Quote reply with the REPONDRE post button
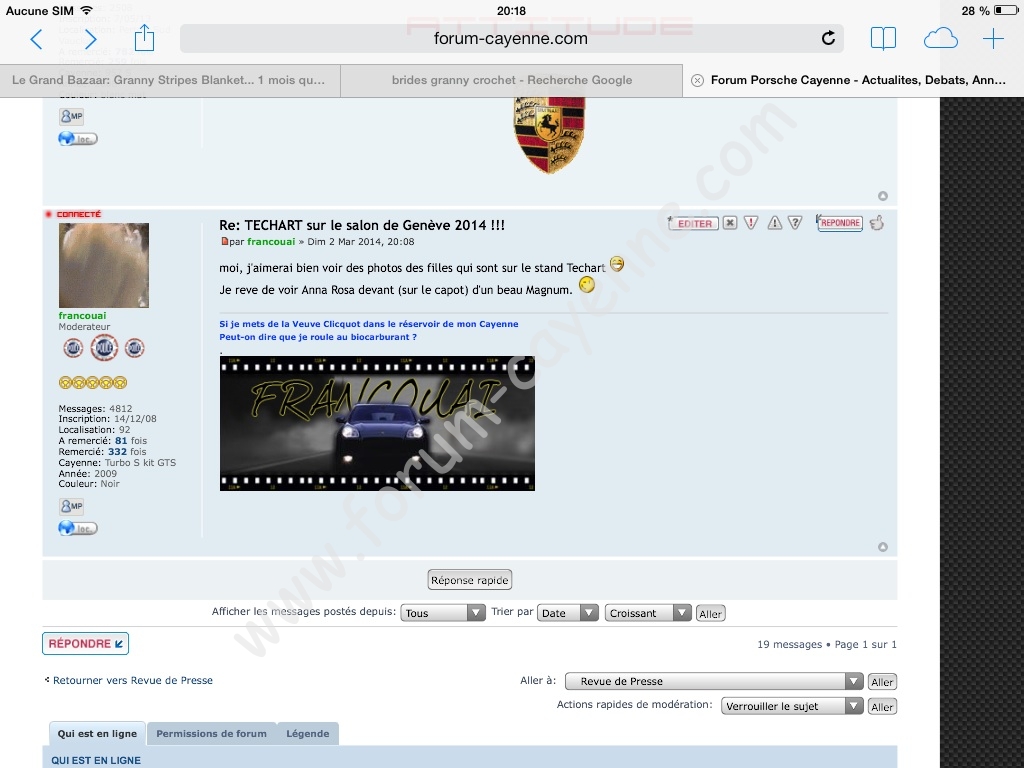The height and width of the screenshot is (768, 1024). [x=839, y=223]
